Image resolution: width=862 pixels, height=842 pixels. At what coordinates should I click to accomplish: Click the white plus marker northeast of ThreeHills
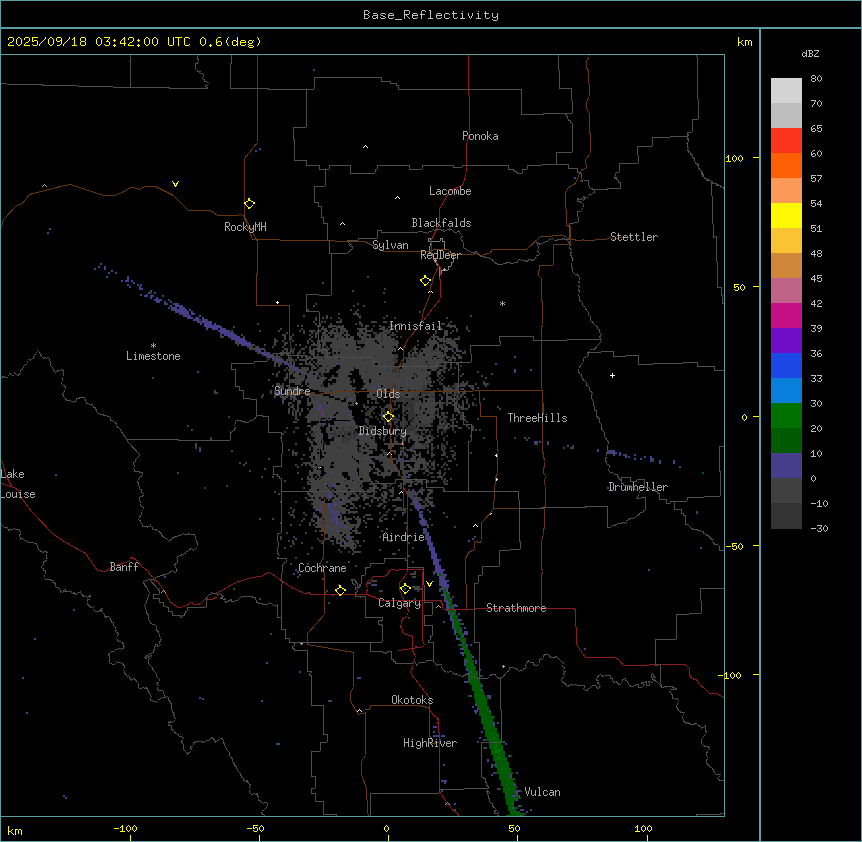pyautogui.click(x=612, y=375)
